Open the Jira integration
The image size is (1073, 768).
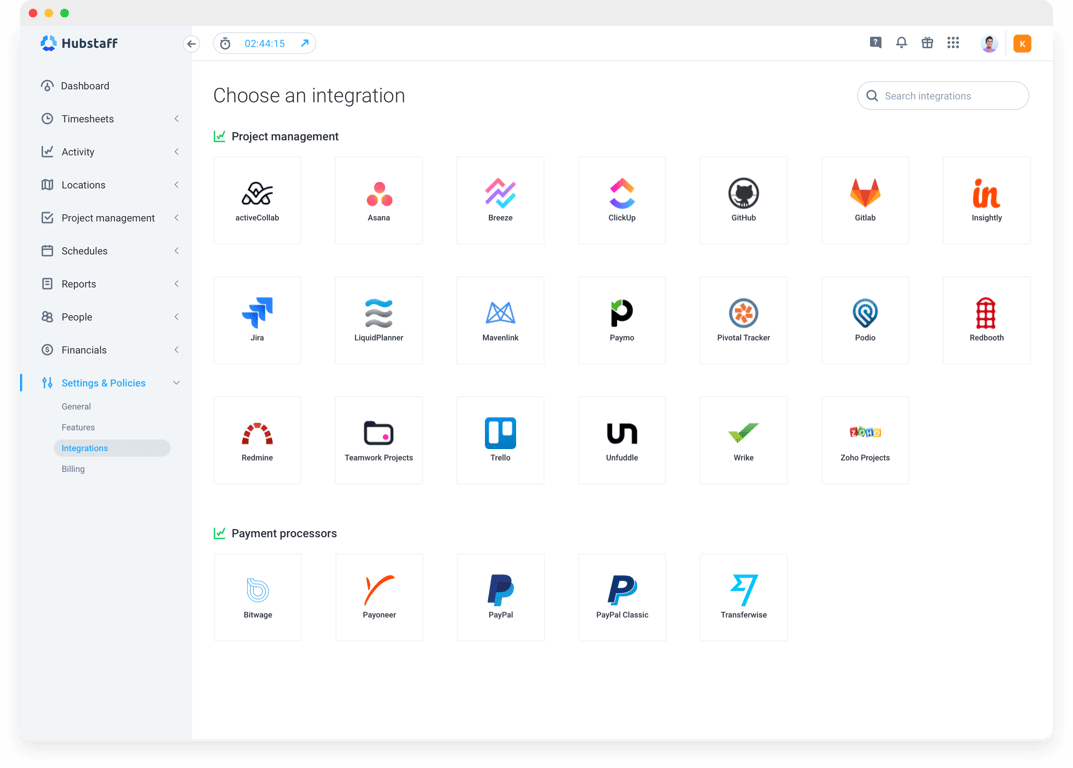click(257, 320)
